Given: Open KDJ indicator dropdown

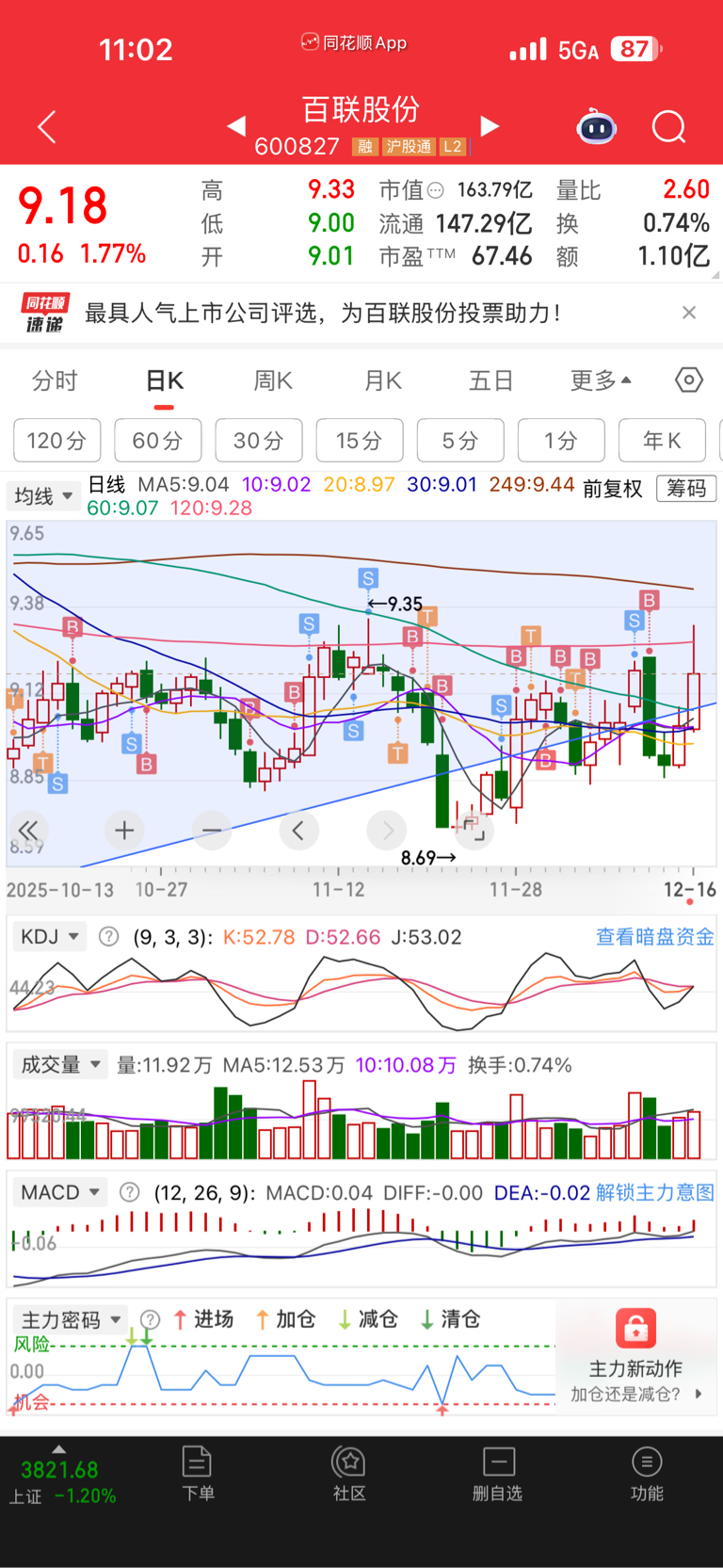Looking at the screenshot, I should [x=49, y=937].
